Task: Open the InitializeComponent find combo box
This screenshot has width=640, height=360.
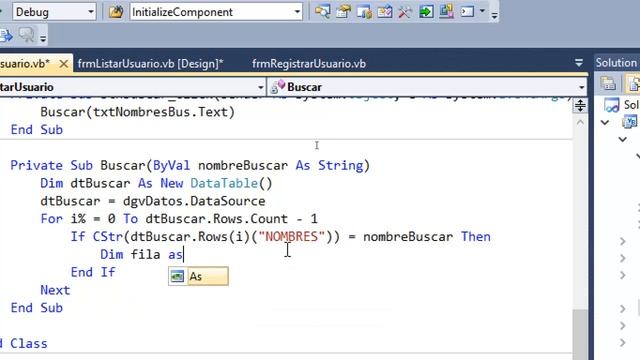Action: coord(216,12)
